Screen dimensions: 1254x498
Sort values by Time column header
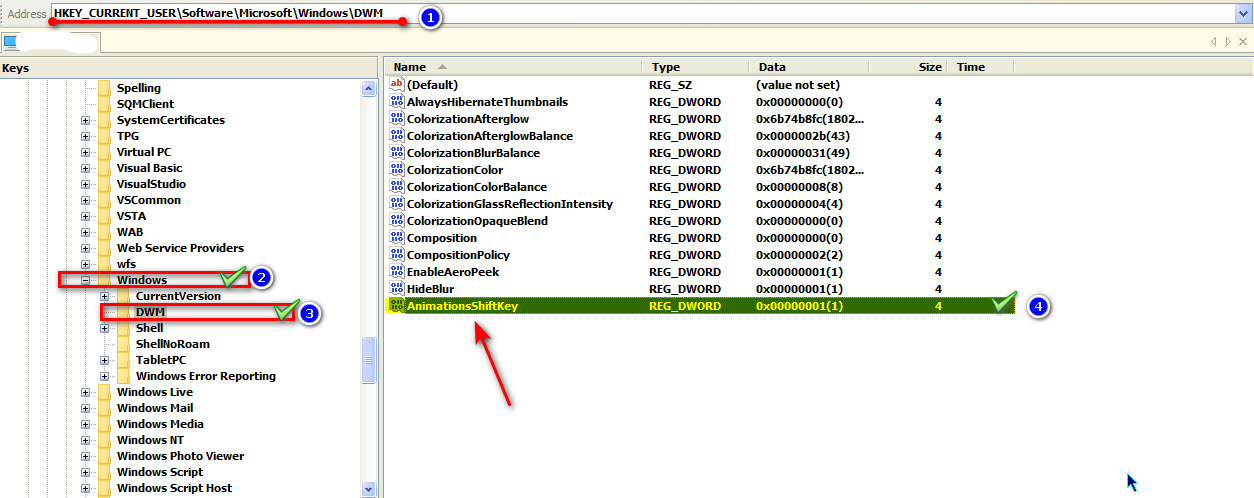point(981,67)
